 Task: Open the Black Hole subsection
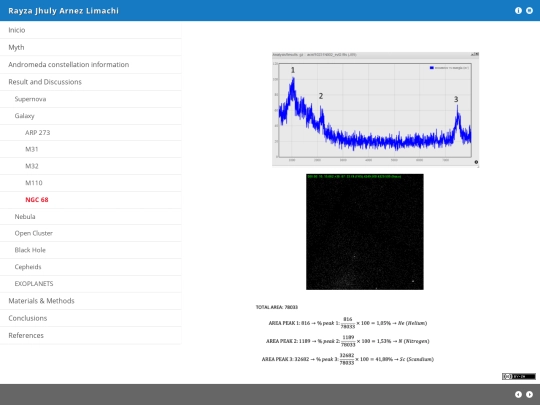pos(91,250)
